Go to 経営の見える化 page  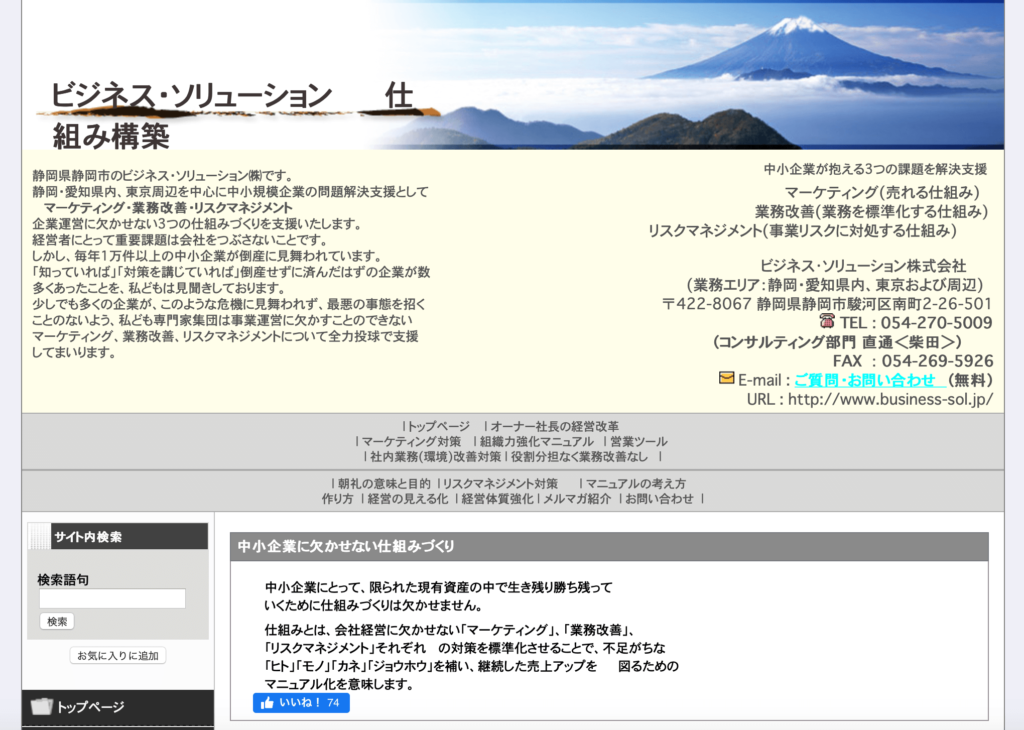[408, 499]
